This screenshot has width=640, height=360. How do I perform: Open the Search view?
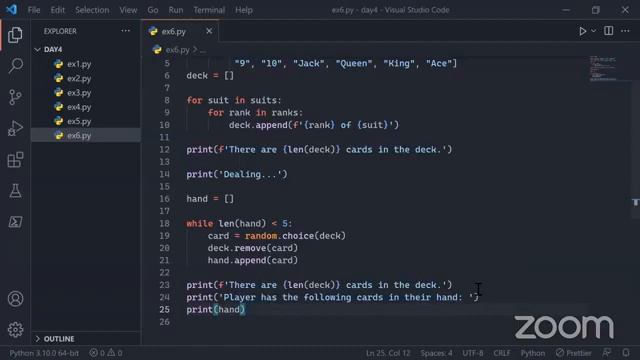(x=15, y=65)
